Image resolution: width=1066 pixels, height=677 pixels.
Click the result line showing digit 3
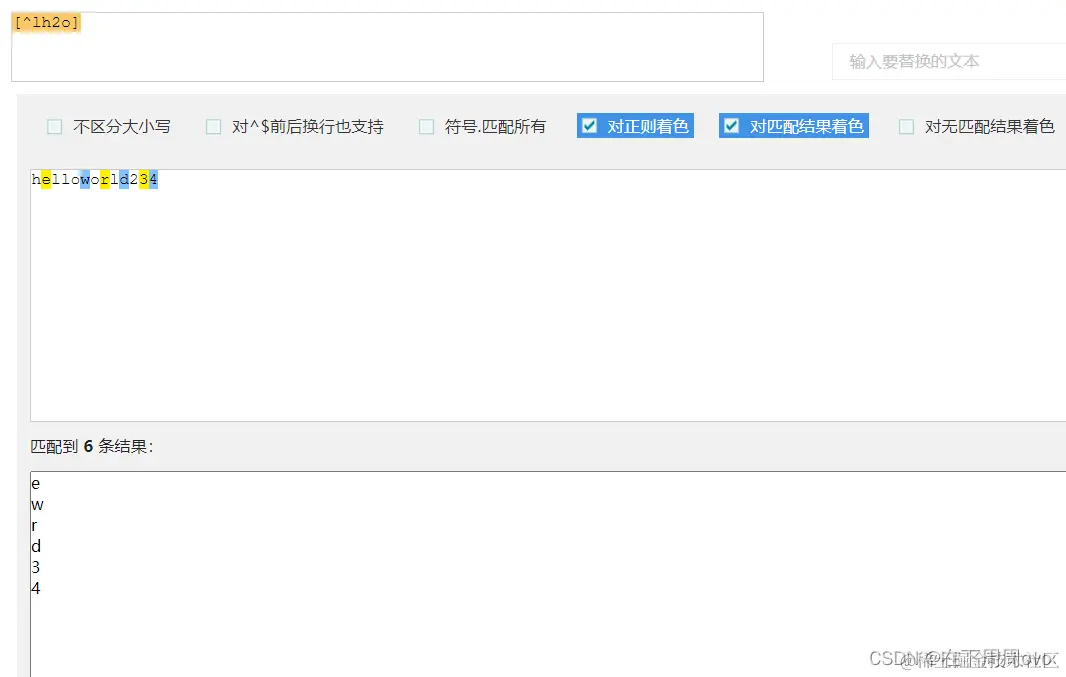click(35, 567)
